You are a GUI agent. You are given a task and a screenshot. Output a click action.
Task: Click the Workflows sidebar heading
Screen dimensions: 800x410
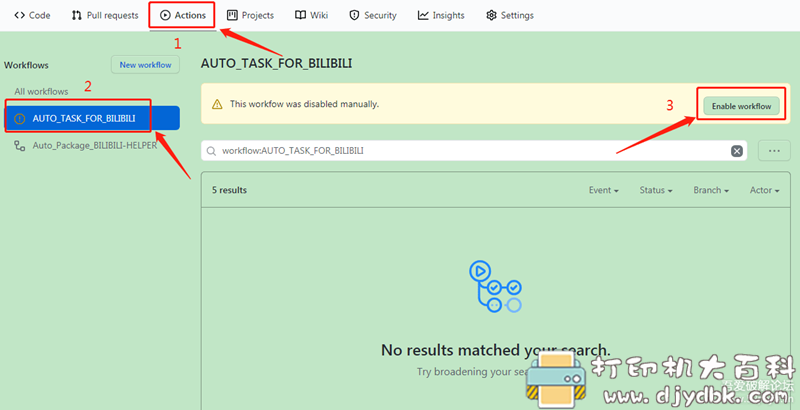click(26, 65)
